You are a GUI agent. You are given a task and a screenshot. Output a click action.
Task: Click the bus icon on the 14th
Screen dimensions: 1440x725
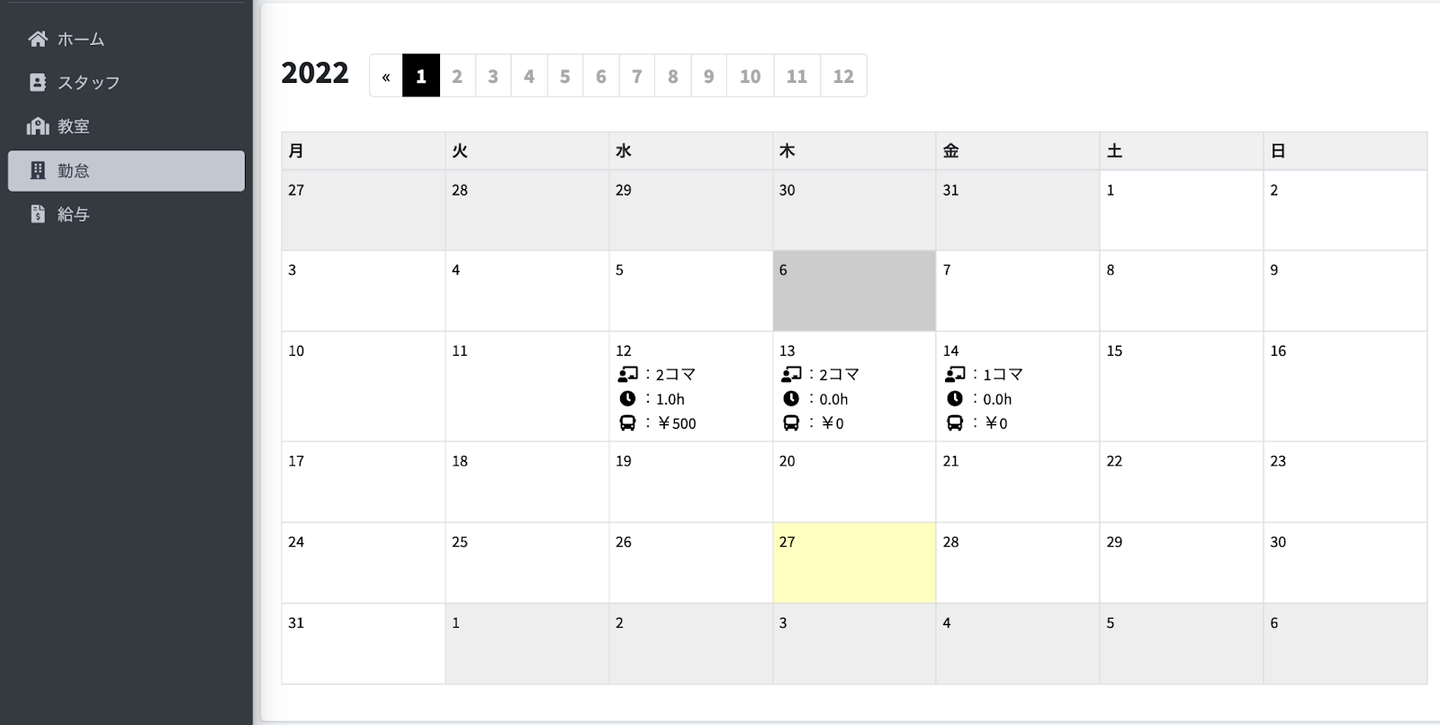coord(955,423)
